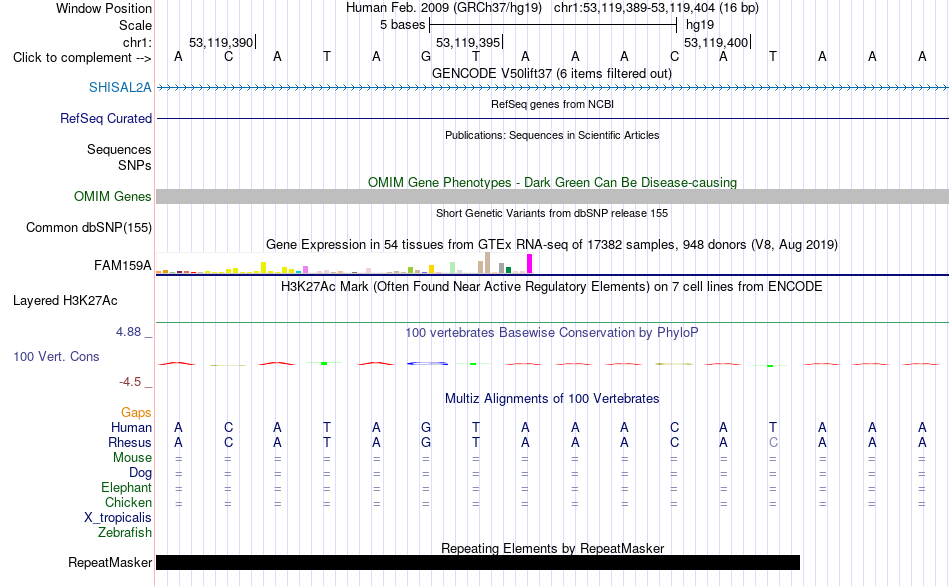Click the 53,119,400 position marker

tap(717, 42)
